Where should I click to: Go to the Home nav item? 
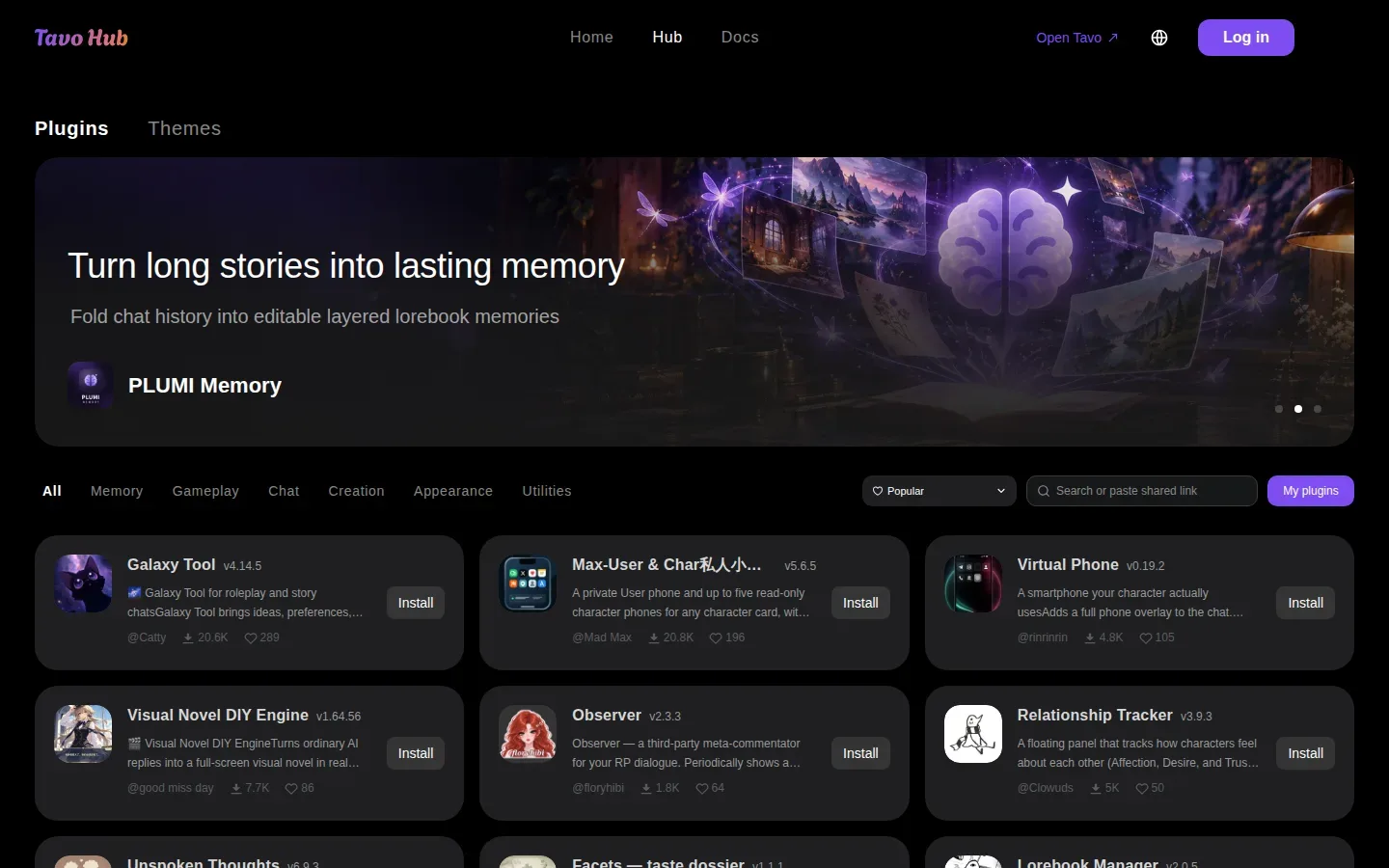591,37
